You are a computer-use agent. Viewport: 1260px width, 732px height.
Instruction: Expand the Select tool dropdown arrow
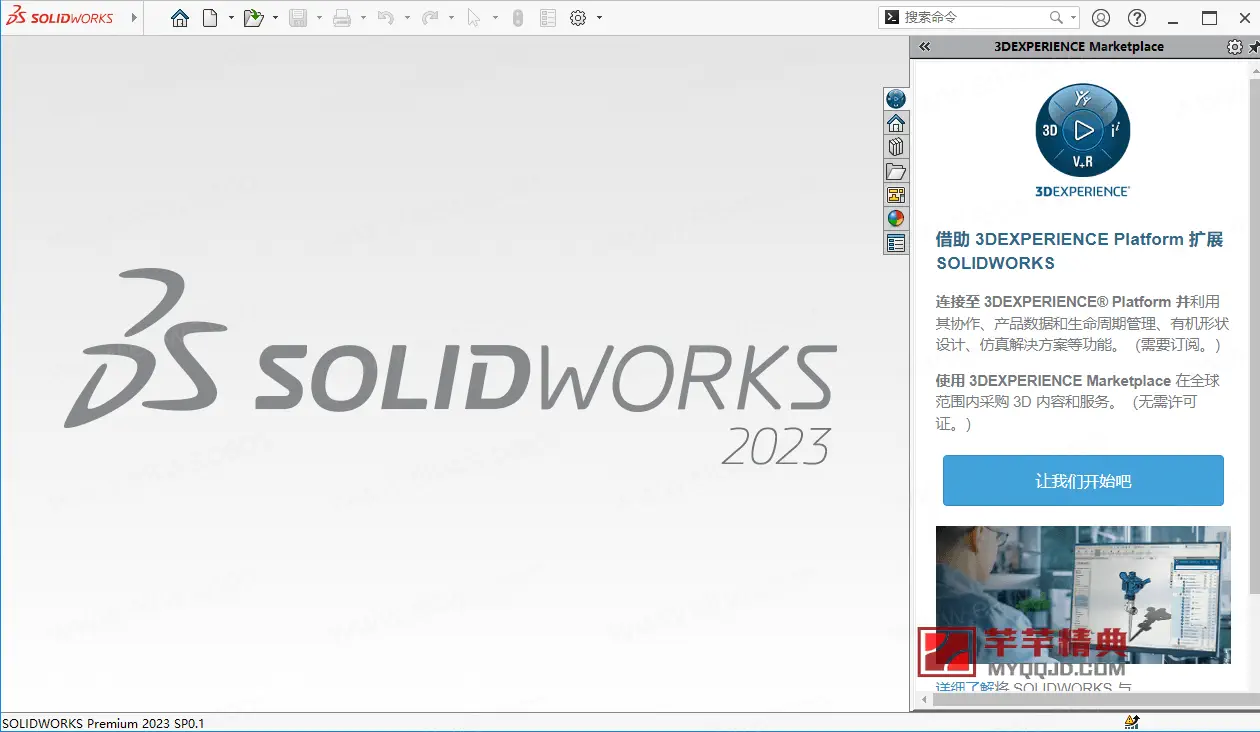pyautogui.click(x=495, y=17)
